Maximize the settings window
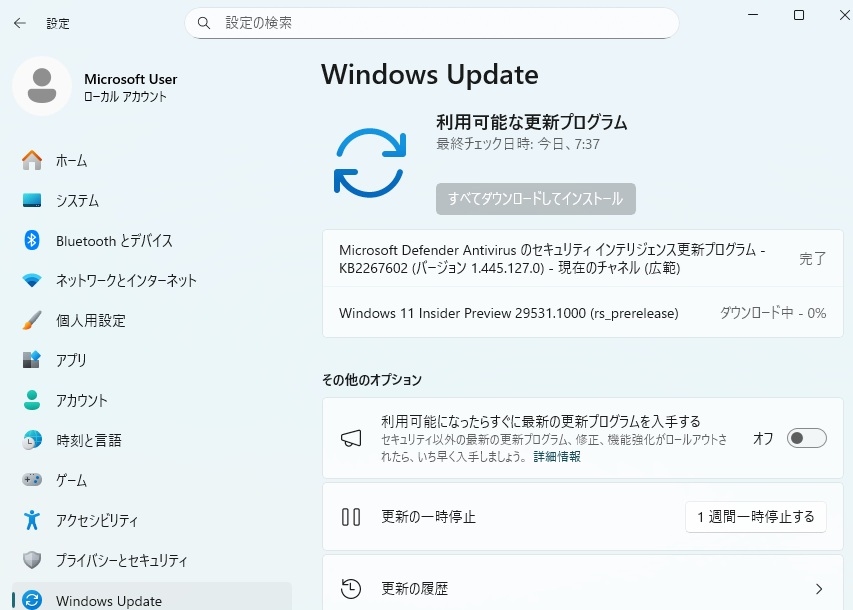 point(799,15)
